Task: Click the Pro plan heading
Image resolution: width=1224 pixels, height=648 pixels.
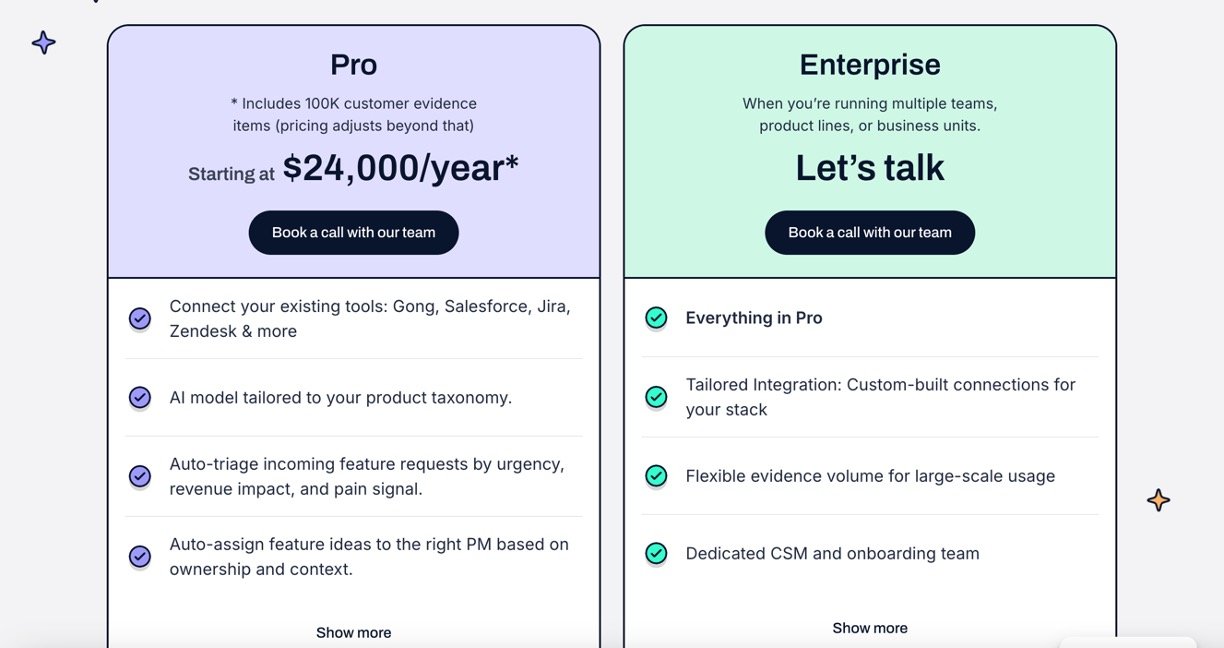Action: click(354, 65)
